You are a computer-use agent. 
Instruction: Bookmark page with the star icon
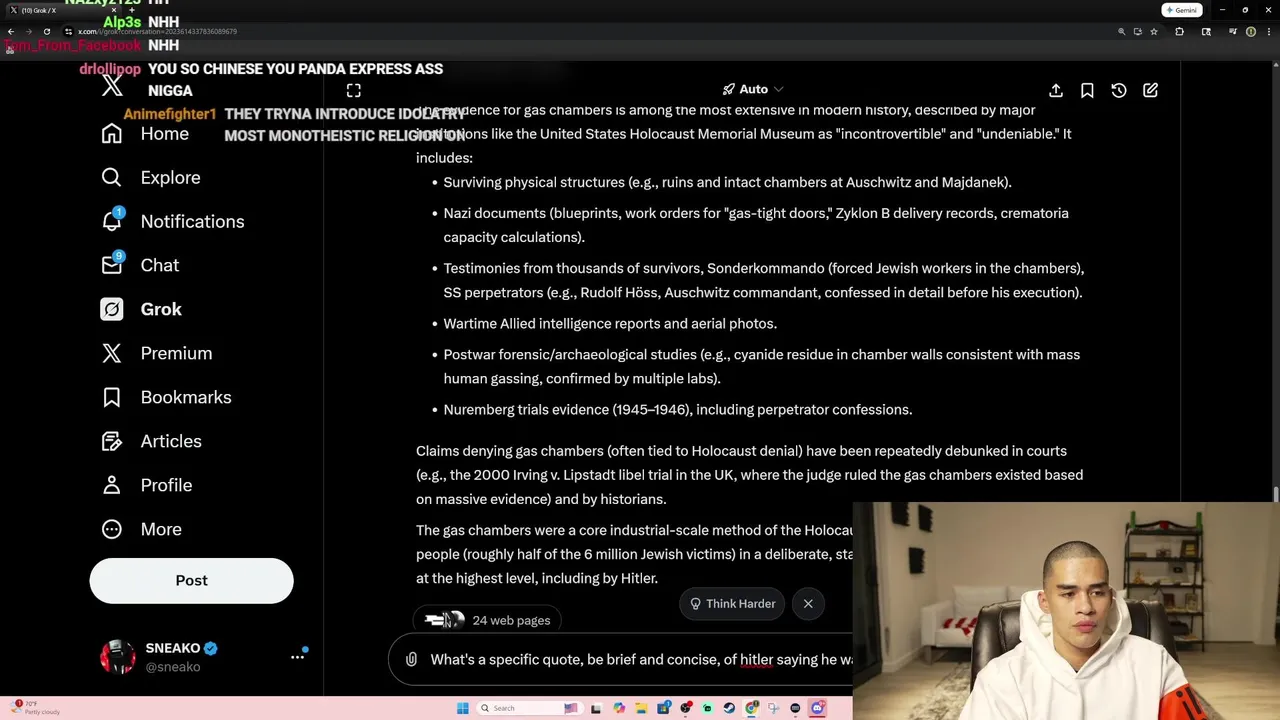click(1153, 31)
